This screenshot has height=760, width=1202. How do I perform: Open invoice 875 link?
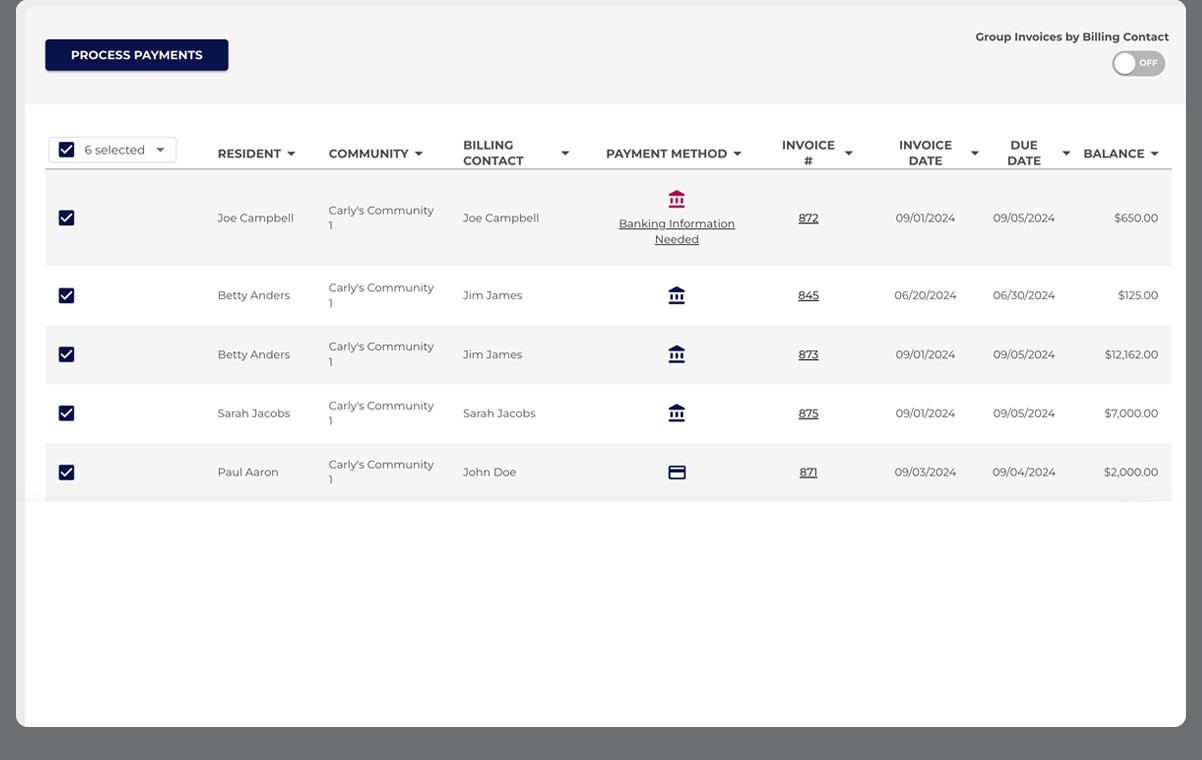[x=808, y=413]
